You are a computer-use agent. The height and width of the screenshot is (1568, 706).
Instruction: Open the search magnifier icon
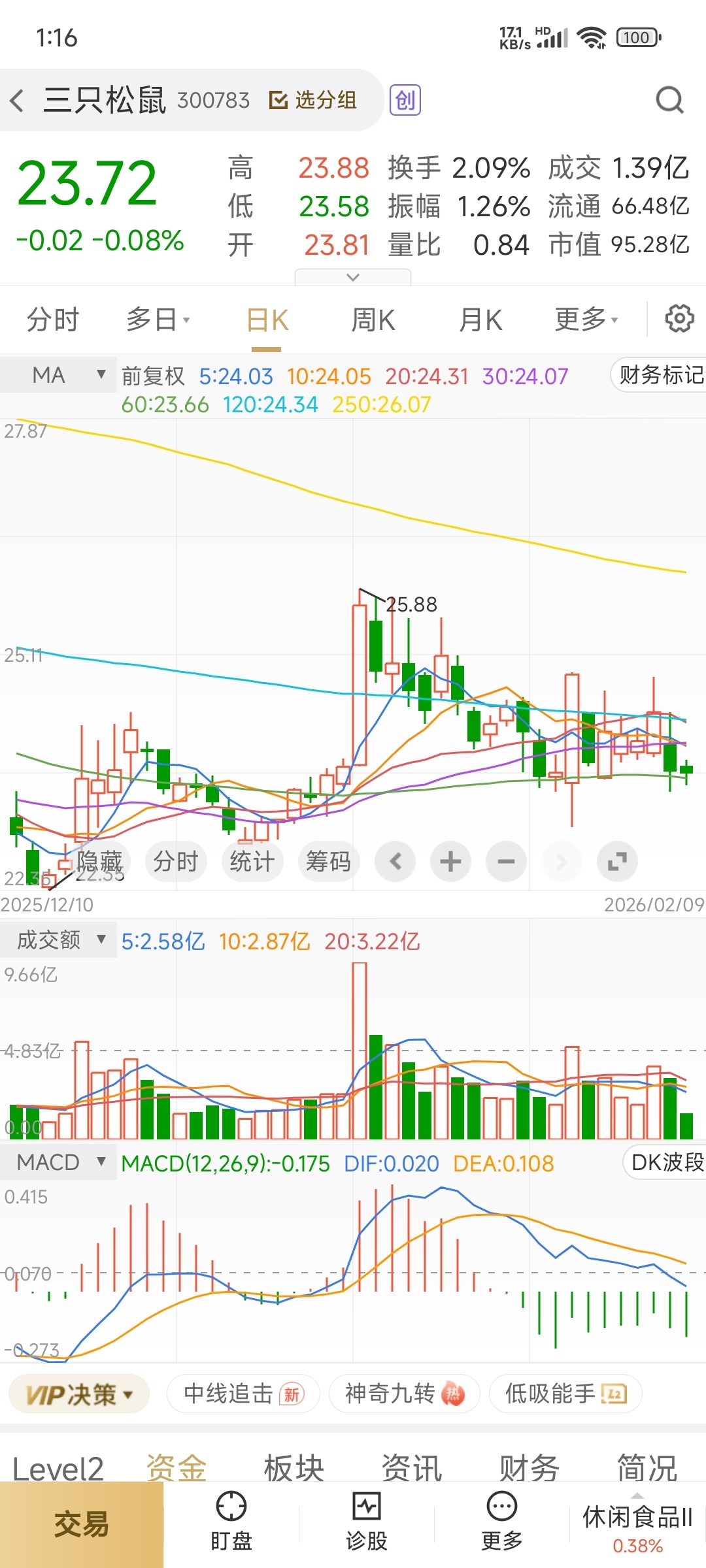coord(669,100)
